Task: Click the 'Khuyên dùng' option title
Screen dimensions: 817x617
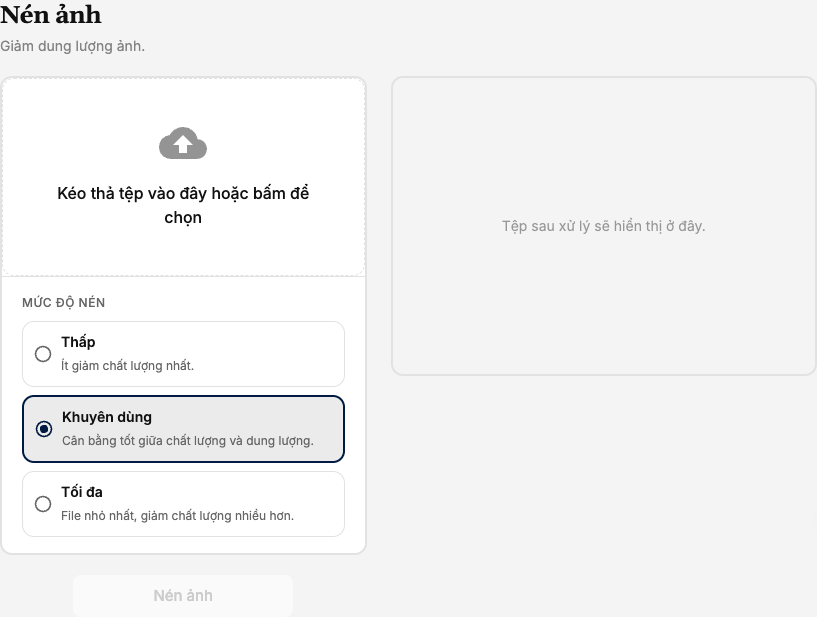Action: point(107,417)
